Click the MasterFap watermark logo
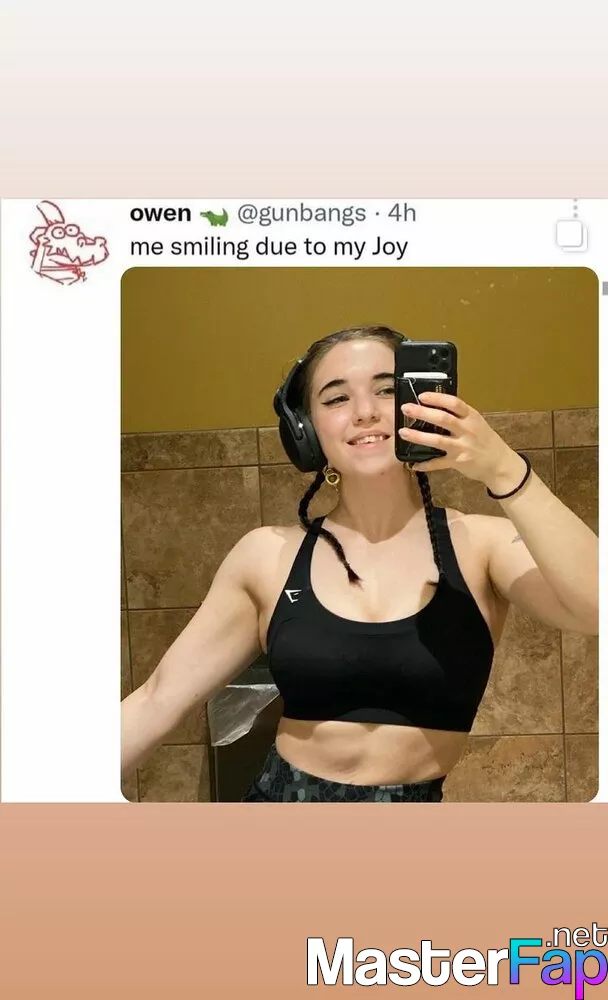 pyautogui.click(x=456, y=962)
